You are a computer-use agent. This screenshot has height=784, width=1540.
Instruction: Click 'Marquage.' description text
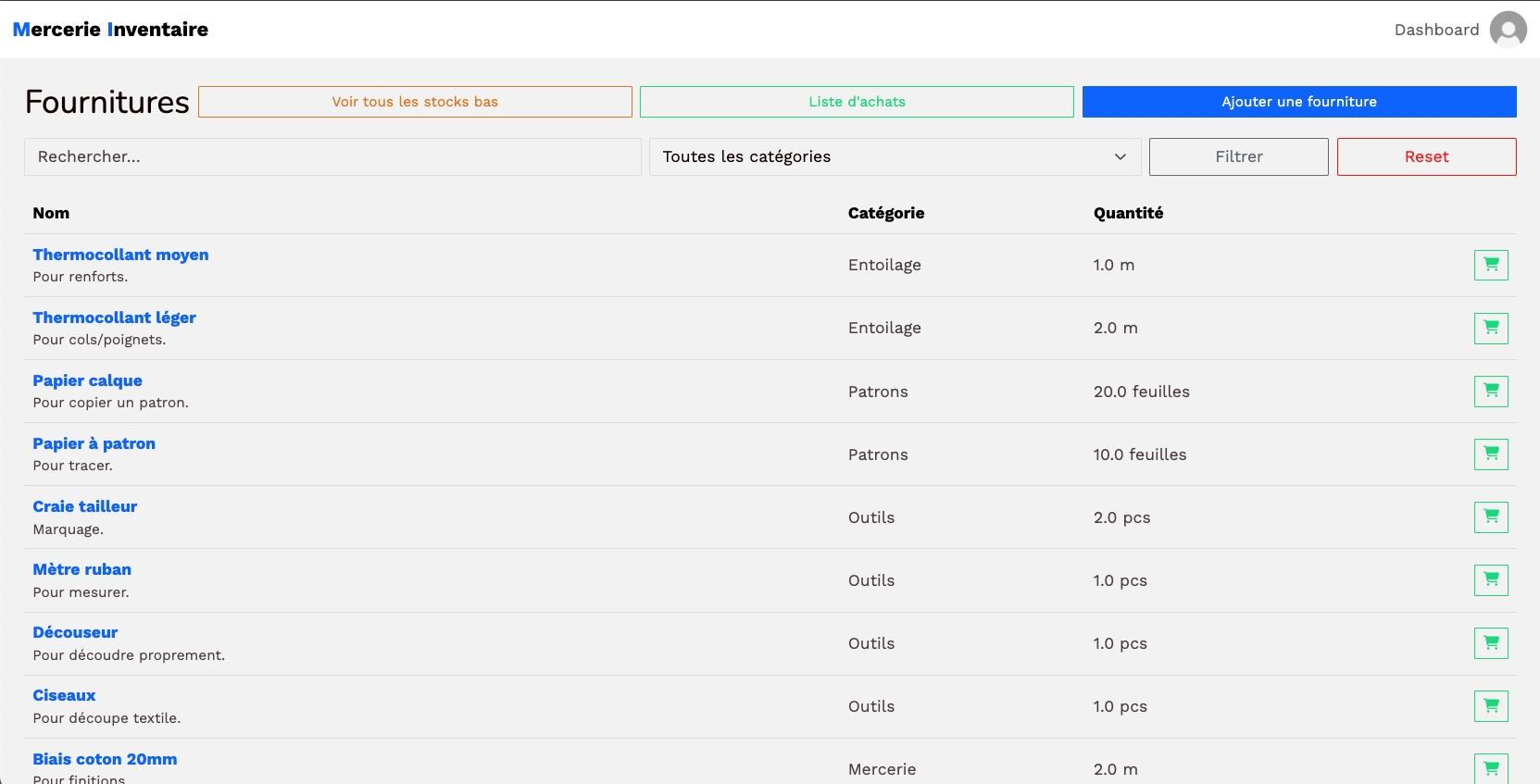click(x=68, y=529)
